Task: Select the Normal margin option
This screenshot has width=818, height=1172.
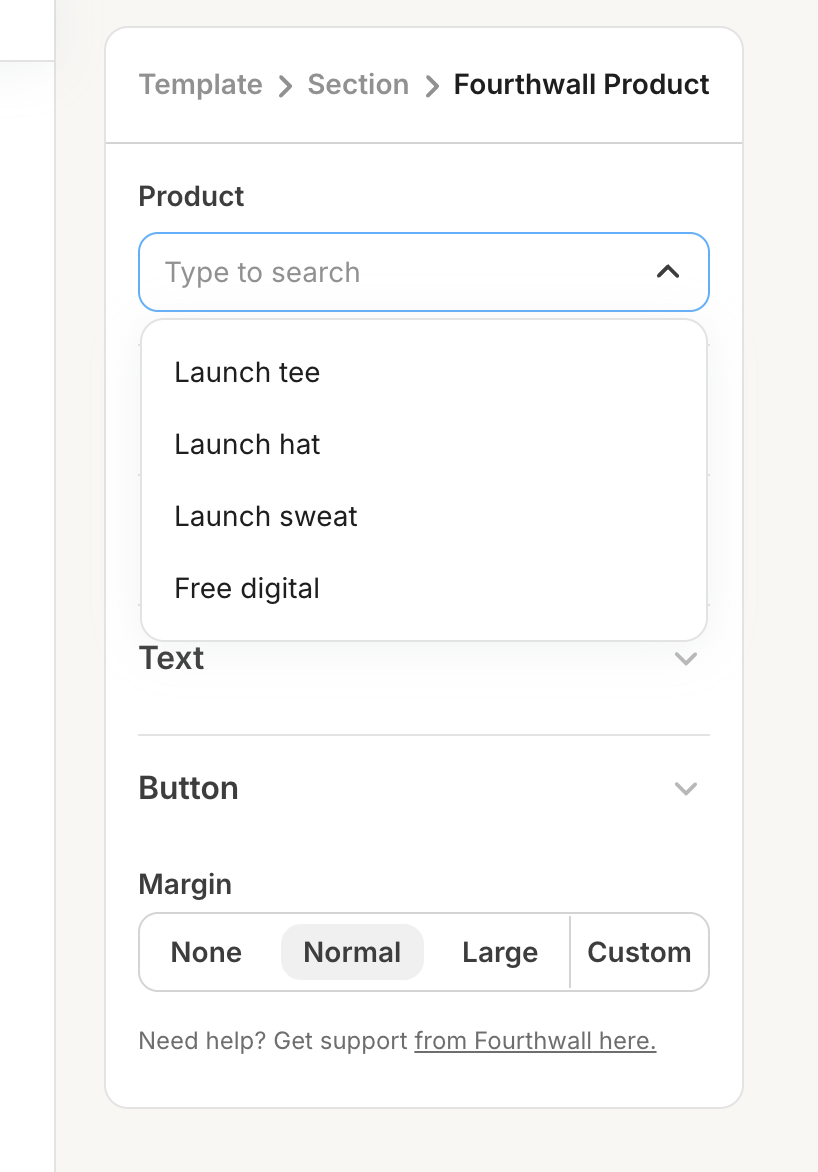Action: 352,952
